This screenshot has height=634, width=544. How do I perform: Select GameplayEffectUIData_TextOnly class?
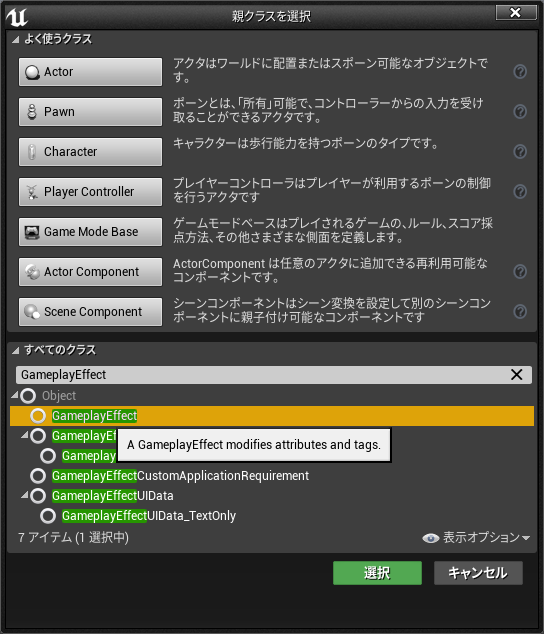(x=148, y=516)
